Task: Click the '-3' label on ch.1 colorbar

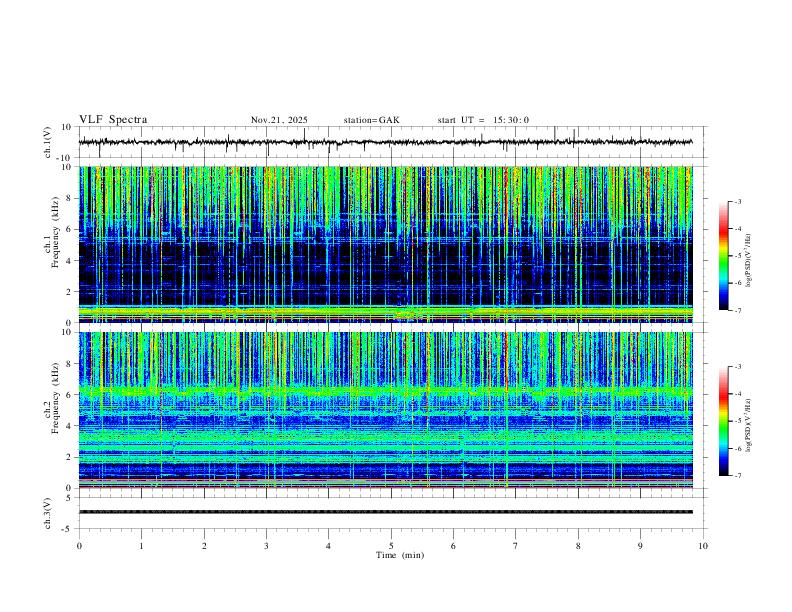Action: pos(737,201)
